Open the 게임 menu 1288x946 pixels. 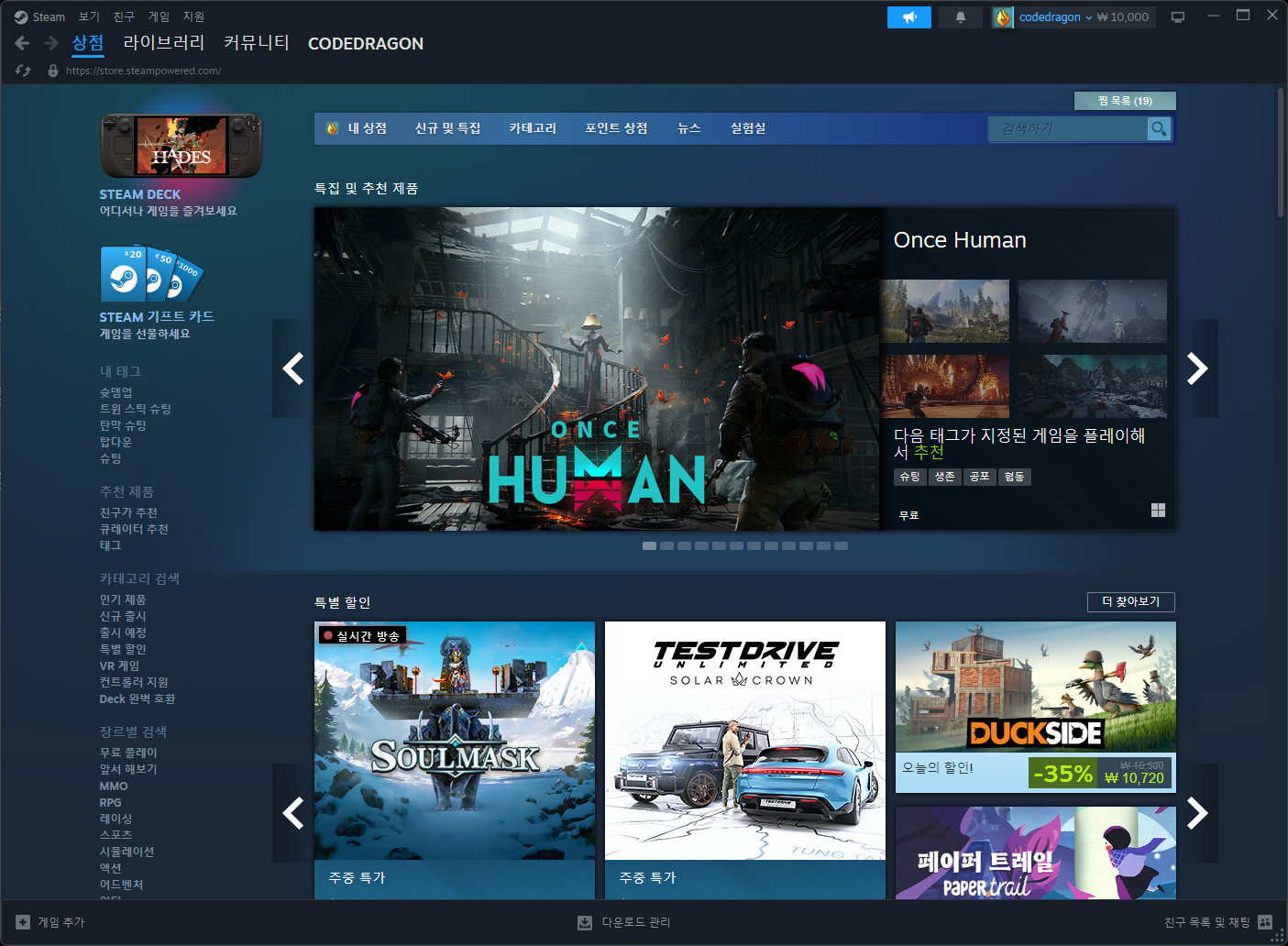159,16
